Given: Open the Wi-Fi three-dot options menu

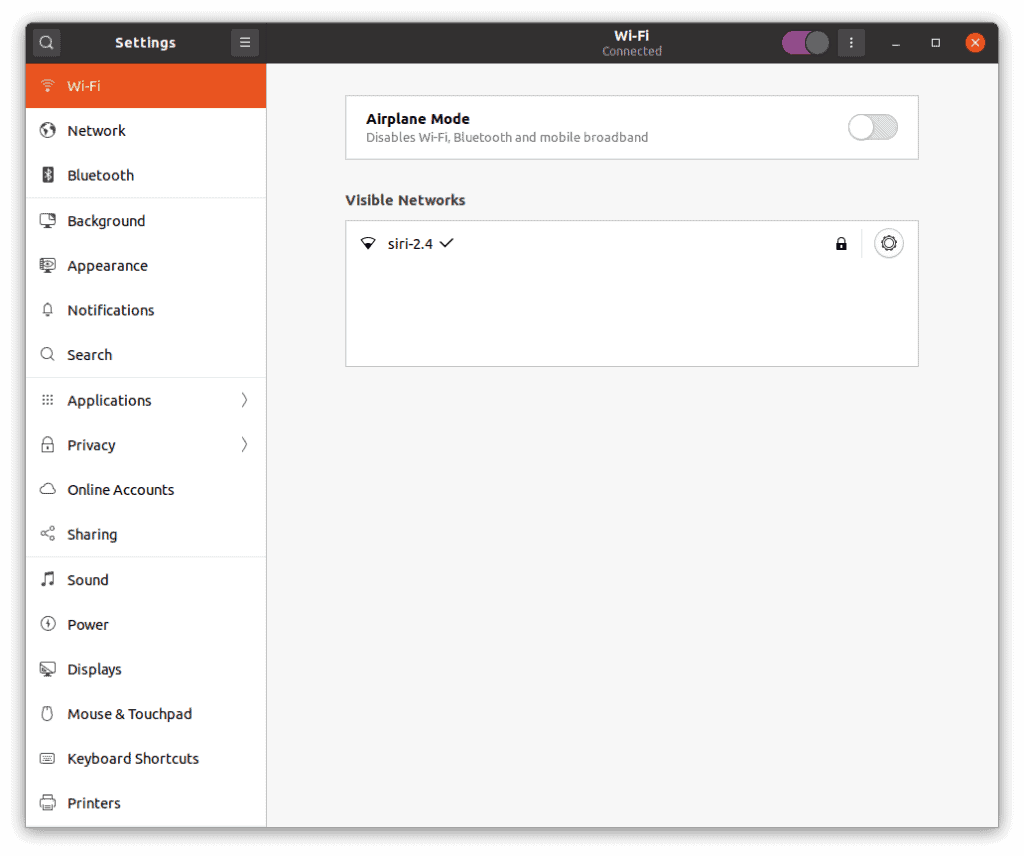Looking at the screenshot, I should point(851,42).
